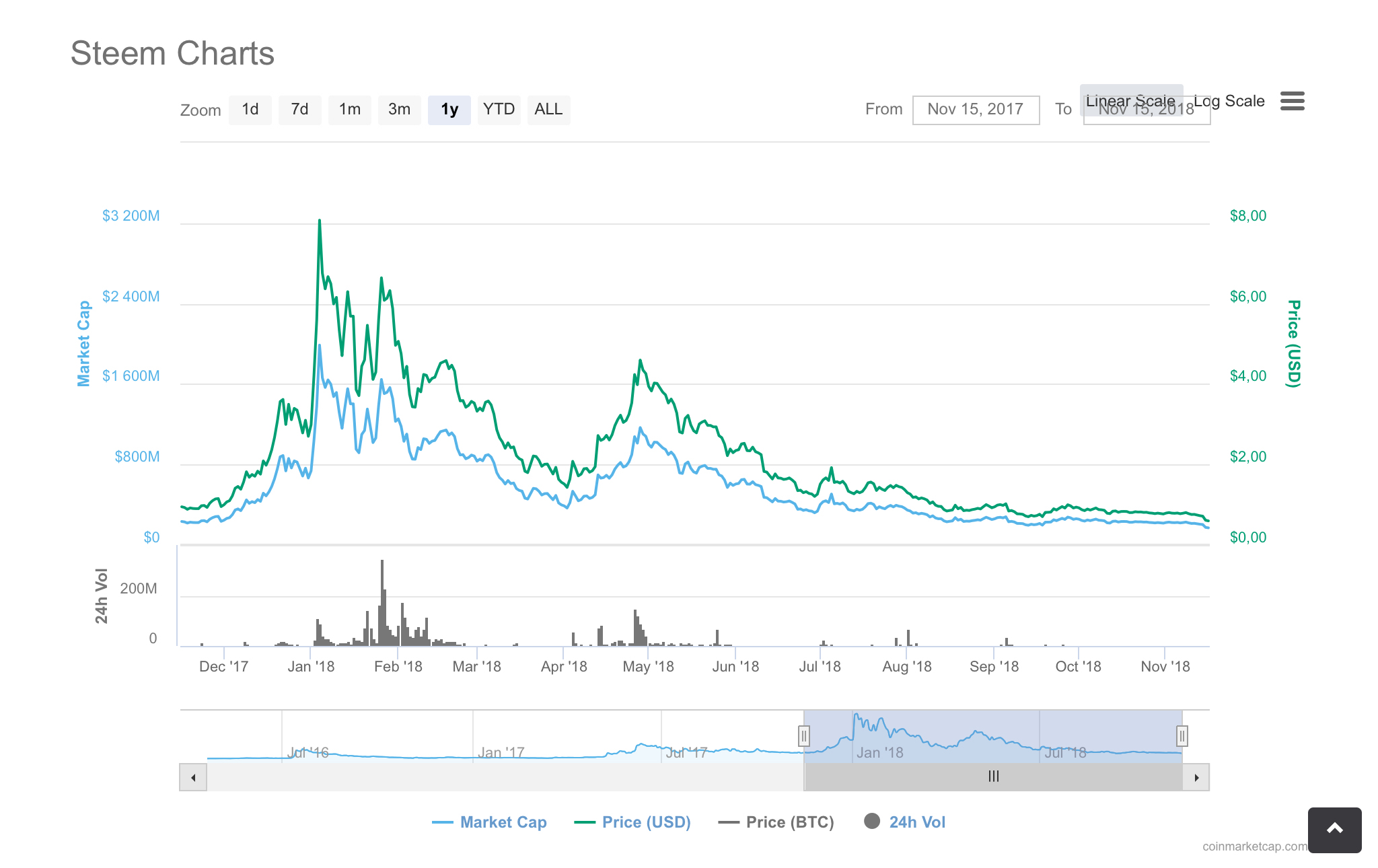Click the May '18 x-axis label

tap(648, 667)
